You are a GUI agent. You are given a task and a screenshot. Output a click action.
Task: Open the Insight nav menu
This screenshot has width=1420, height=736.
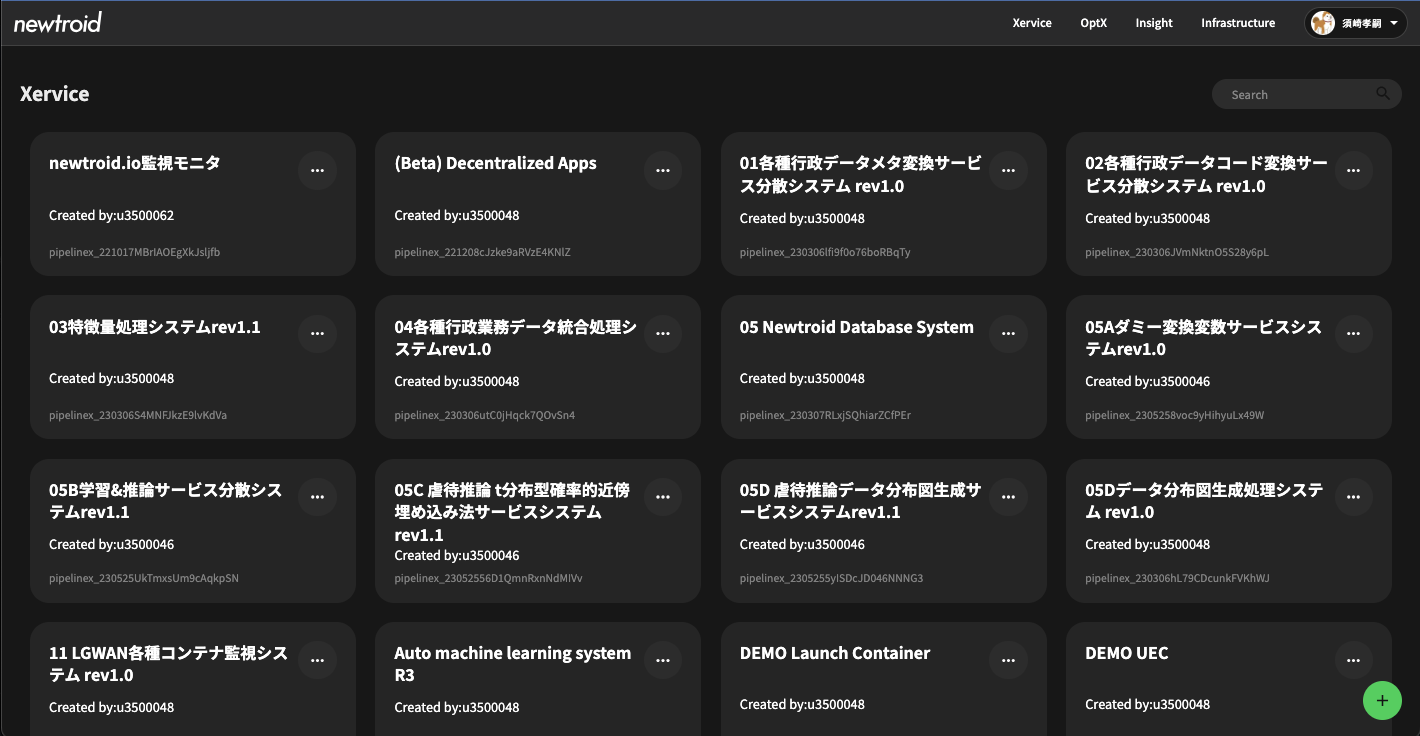coord(1154,23)
